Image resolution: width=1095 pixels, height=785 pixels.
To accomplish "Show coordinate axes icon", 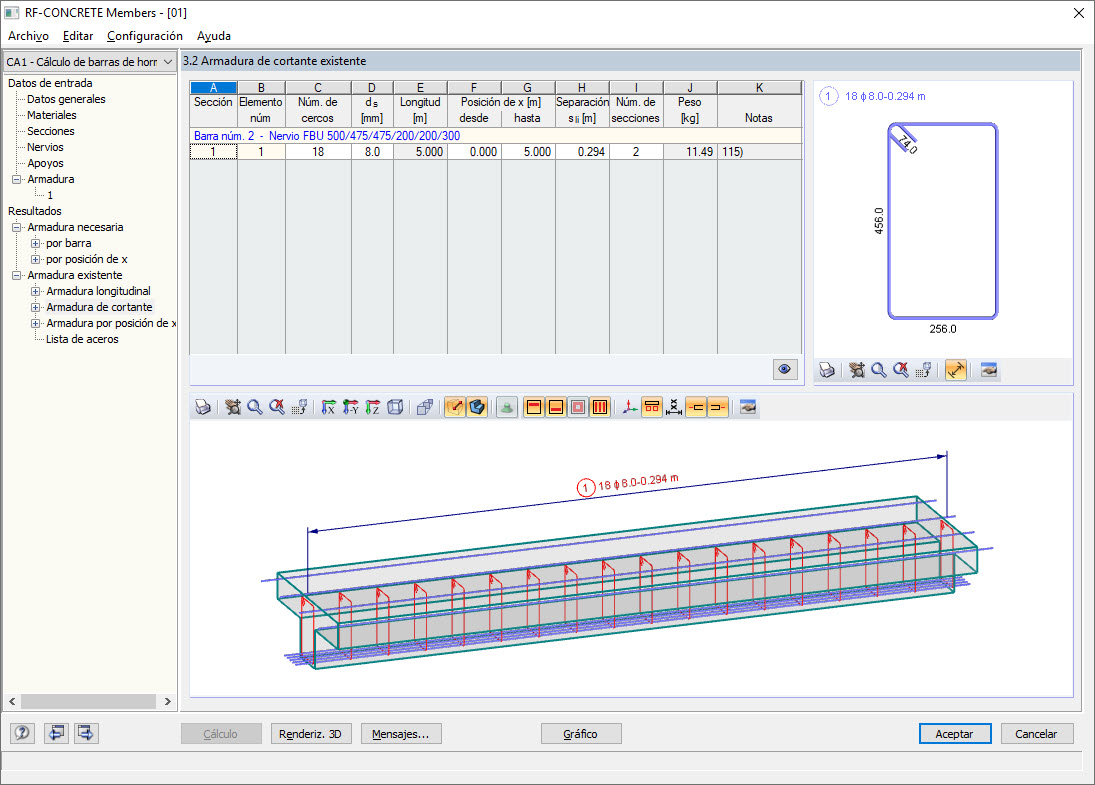I will tap(630, 407).
